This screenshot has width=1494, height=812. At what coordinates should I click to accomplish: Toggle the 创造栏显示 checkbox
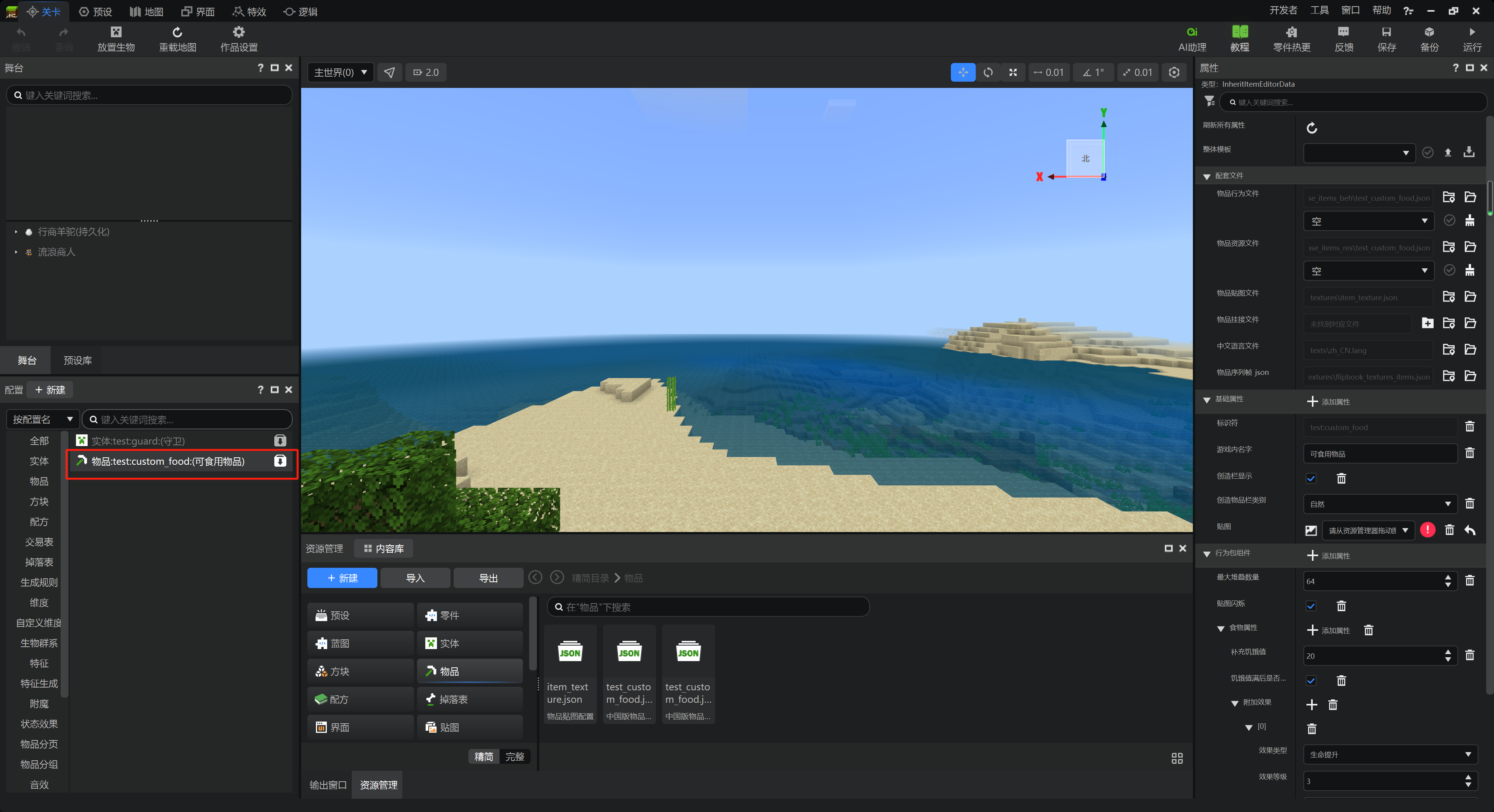1311,479
